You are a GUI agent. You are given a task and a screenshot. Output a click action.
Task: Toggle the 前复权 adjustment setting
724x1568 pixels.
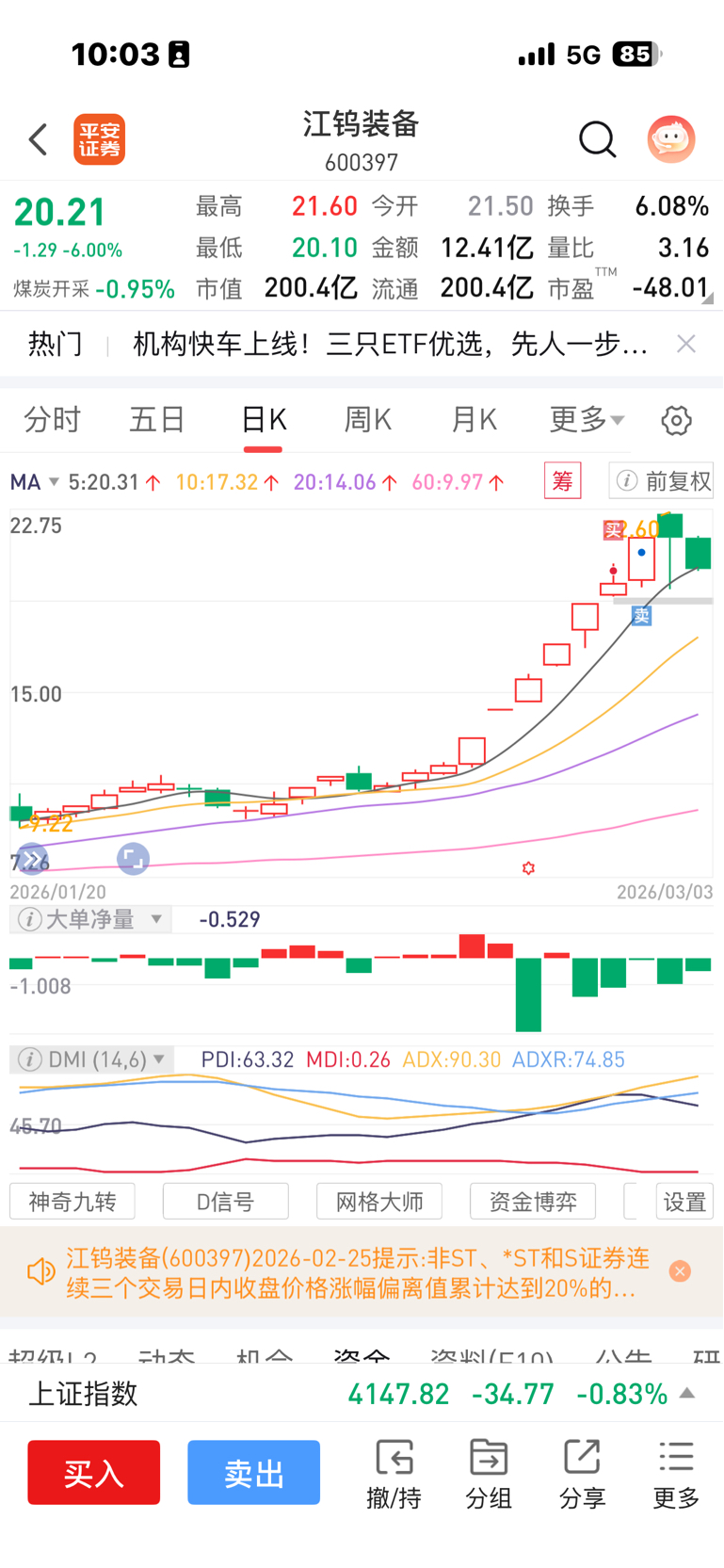click(678, 481)
